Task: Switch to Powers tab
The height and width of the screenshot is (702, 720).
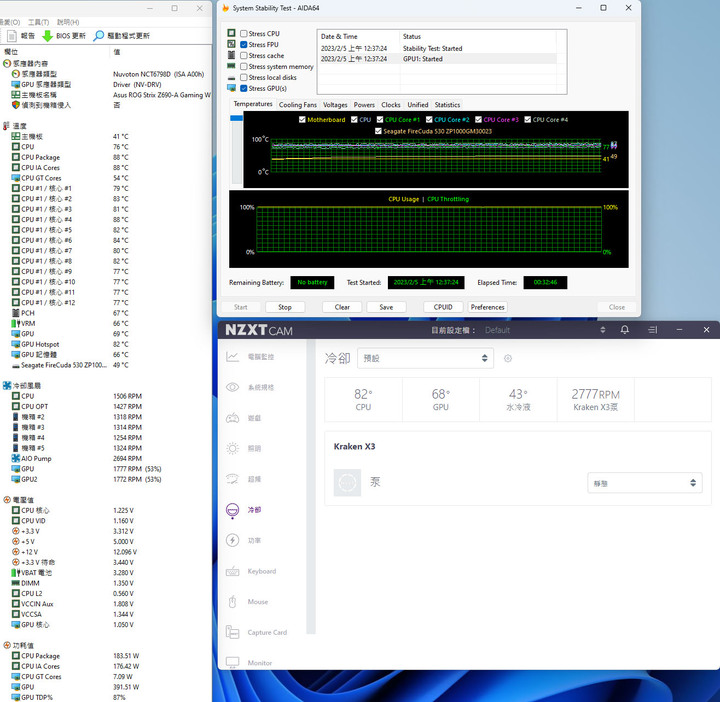Action: (364, 105)
